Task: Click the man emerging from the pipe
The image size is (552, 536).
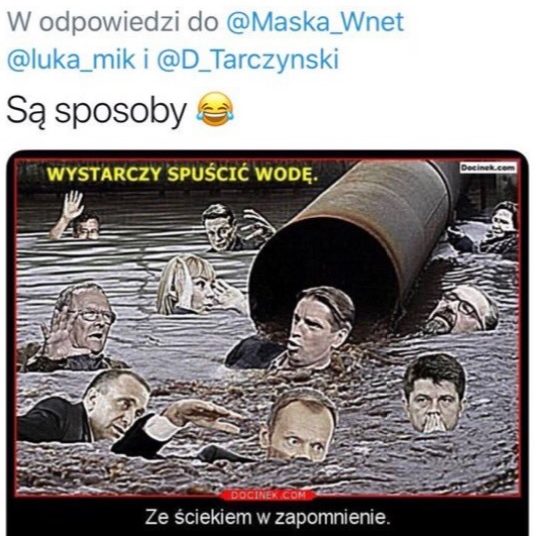Action: click(x=317, y=326)
